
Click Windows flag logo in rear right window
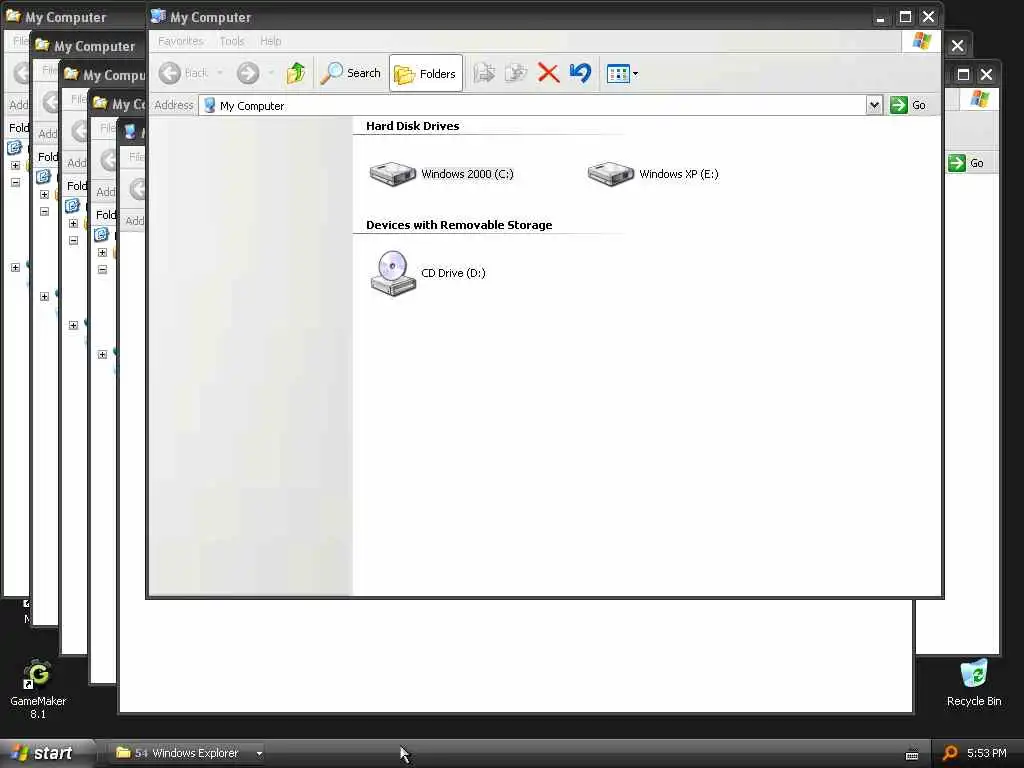point(980,99)
